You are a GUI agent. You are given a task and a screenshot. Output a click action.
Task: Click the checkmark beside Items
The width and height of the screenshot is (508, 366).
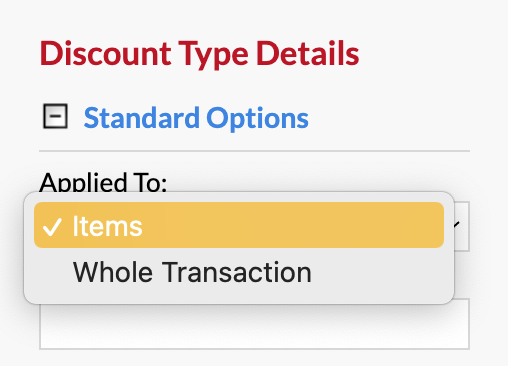52,227
